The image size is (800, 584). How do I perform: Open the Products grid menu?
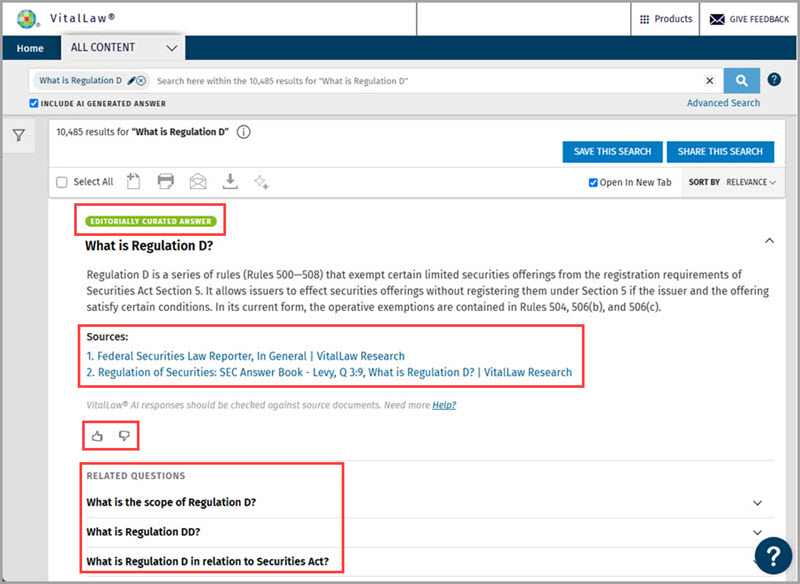pos(665,19)
